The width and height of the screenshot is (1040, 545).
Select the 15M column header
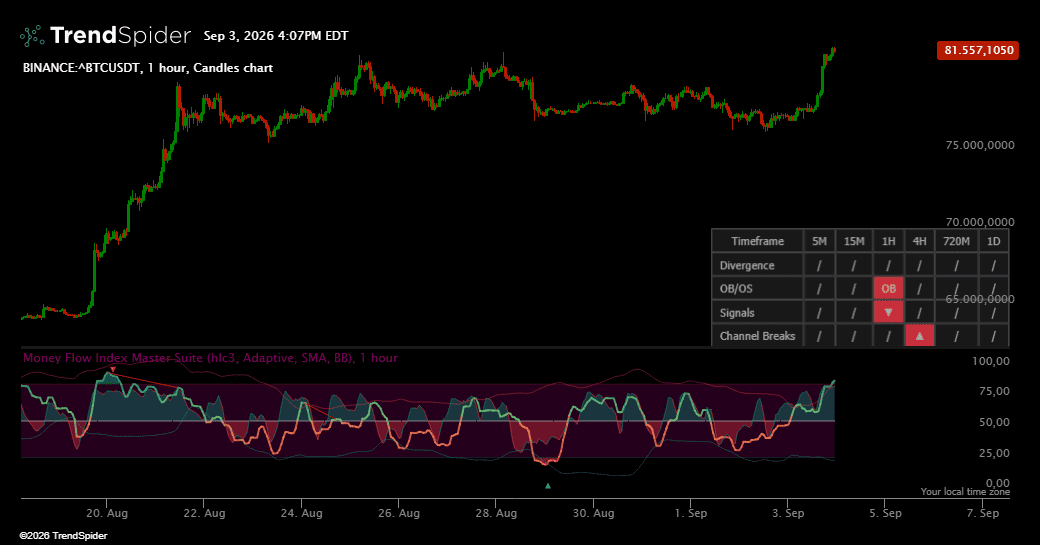pos(854,241)
